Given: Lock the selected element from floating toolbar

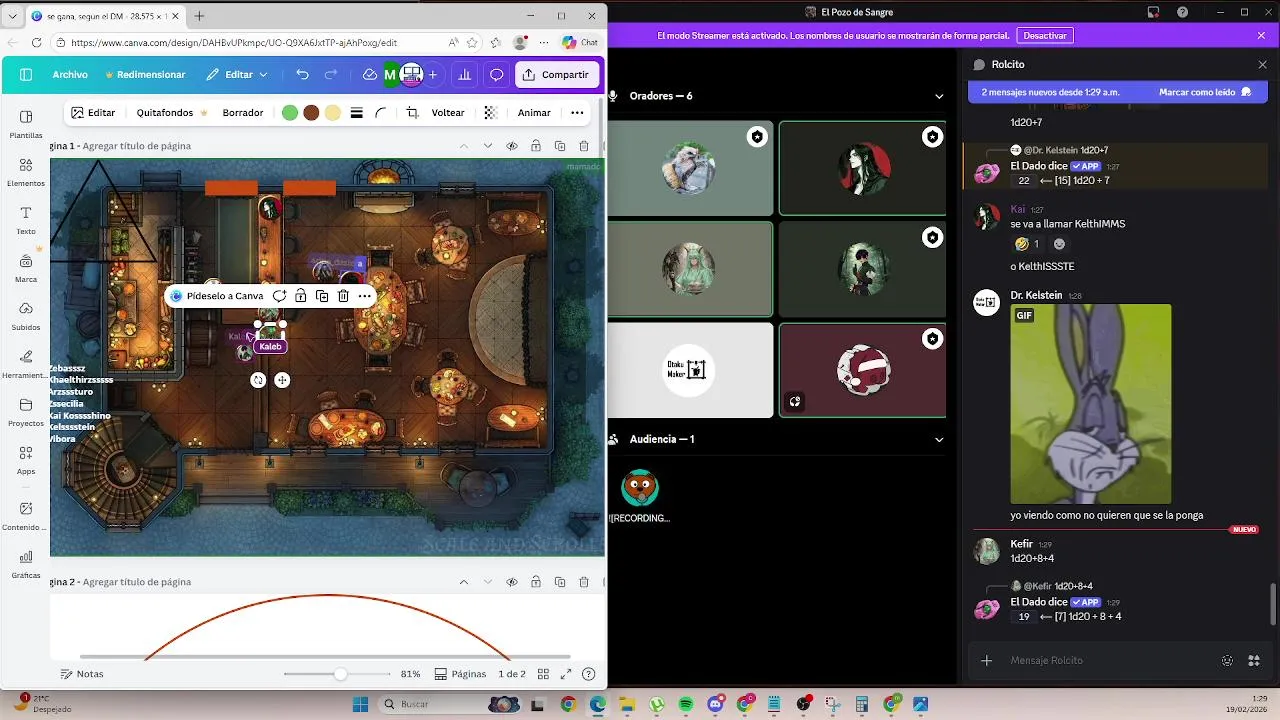Looking at the screenshot, I should (x=301, y=296).
